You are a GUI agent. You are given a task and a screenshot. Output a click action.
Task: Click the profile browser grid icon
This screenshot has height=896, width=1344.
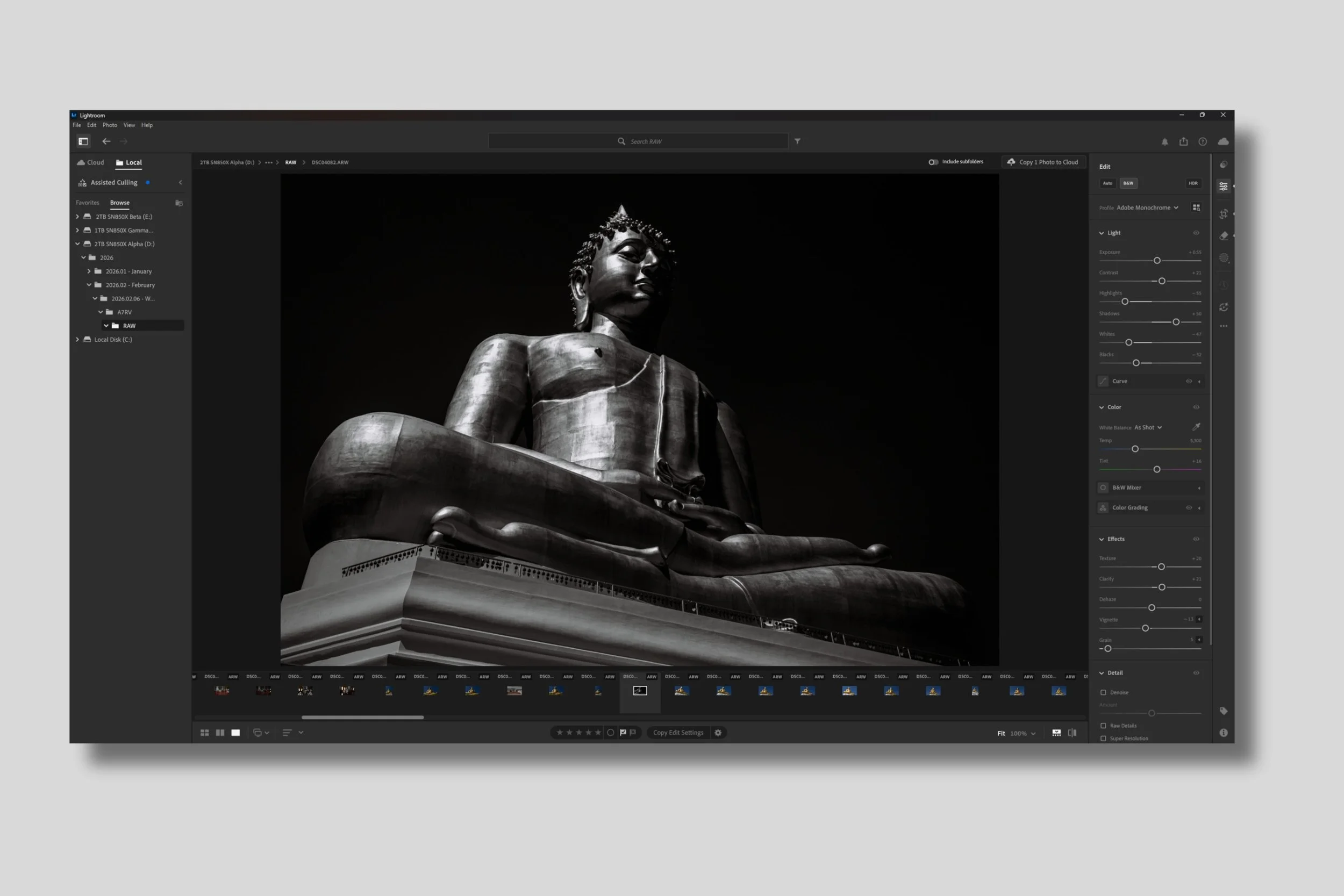point(1196,207)
